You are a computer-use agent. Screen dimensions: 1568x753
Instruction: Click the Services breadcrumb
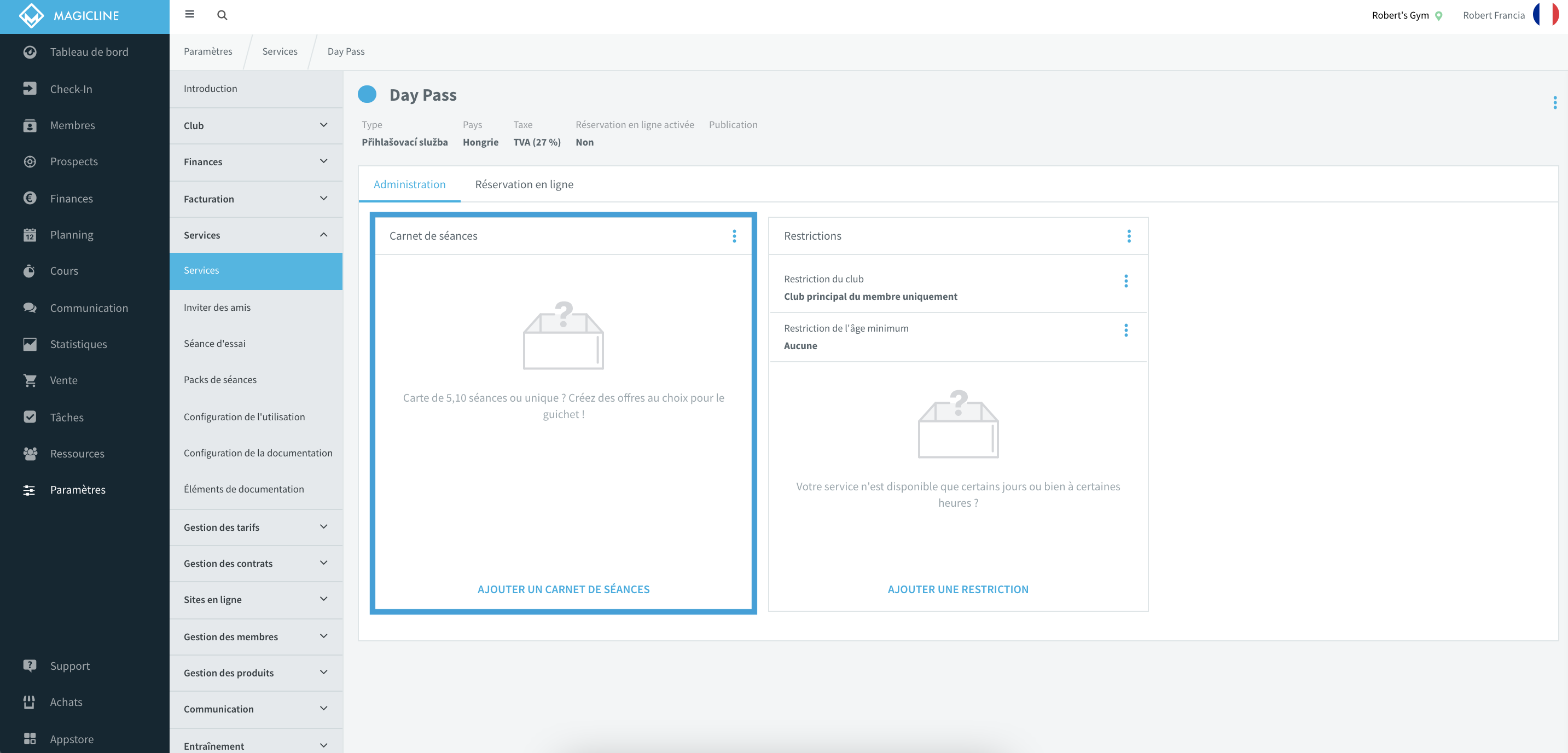click(x=280, y=51)
